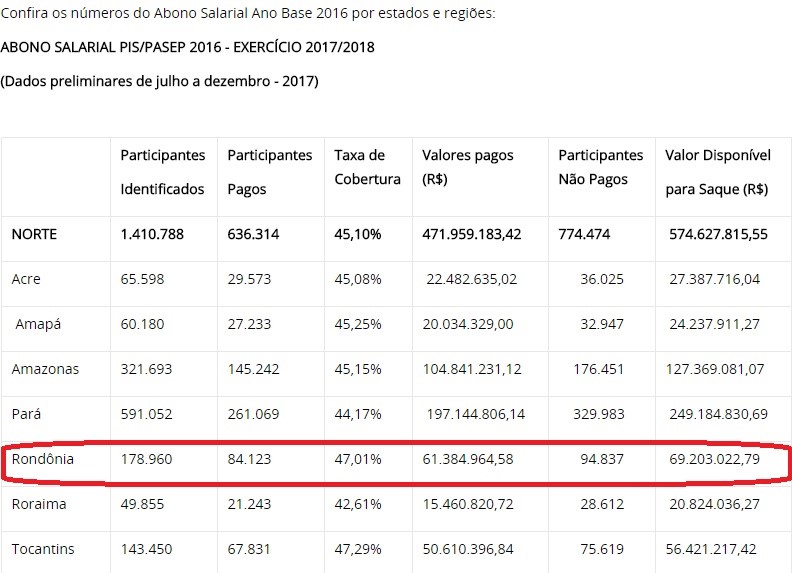Click the 'ABONO SALARIAL PIS/PASEP 2016' heading
Screen dimensions: 792x573
pos(188,47)
